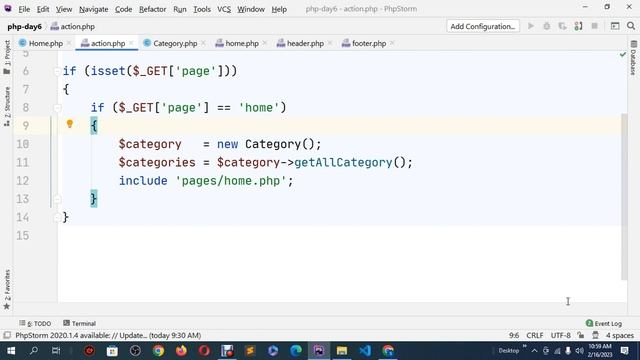Image resolution: width=640 pixels, height=360 pixels.
Task: Open Opera from taskbar
Action: (x=204, y=351)
